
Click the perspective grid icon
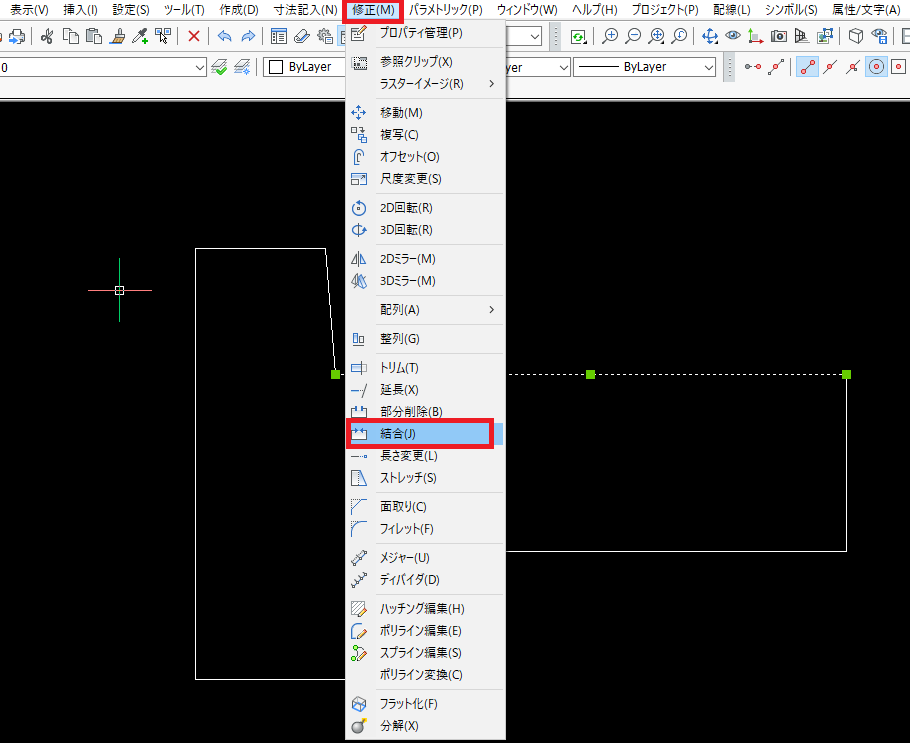tap(801, 37)
